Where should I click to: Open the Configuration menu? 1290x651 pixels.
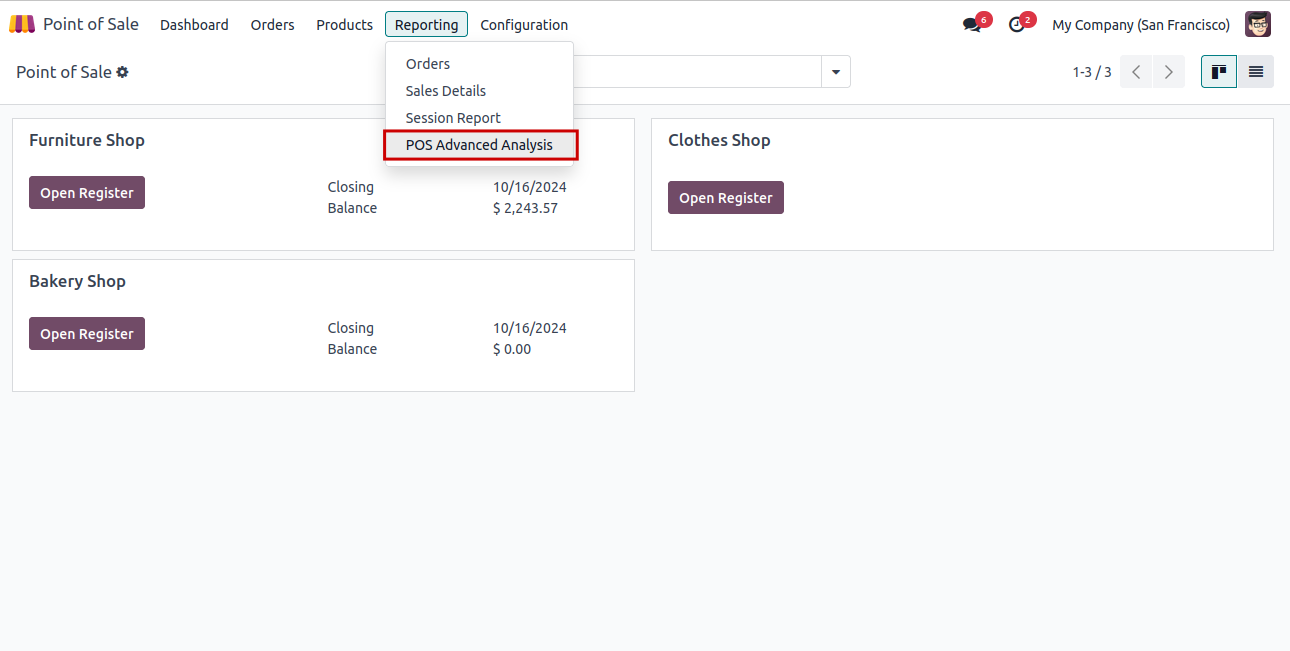pos(524,25)
